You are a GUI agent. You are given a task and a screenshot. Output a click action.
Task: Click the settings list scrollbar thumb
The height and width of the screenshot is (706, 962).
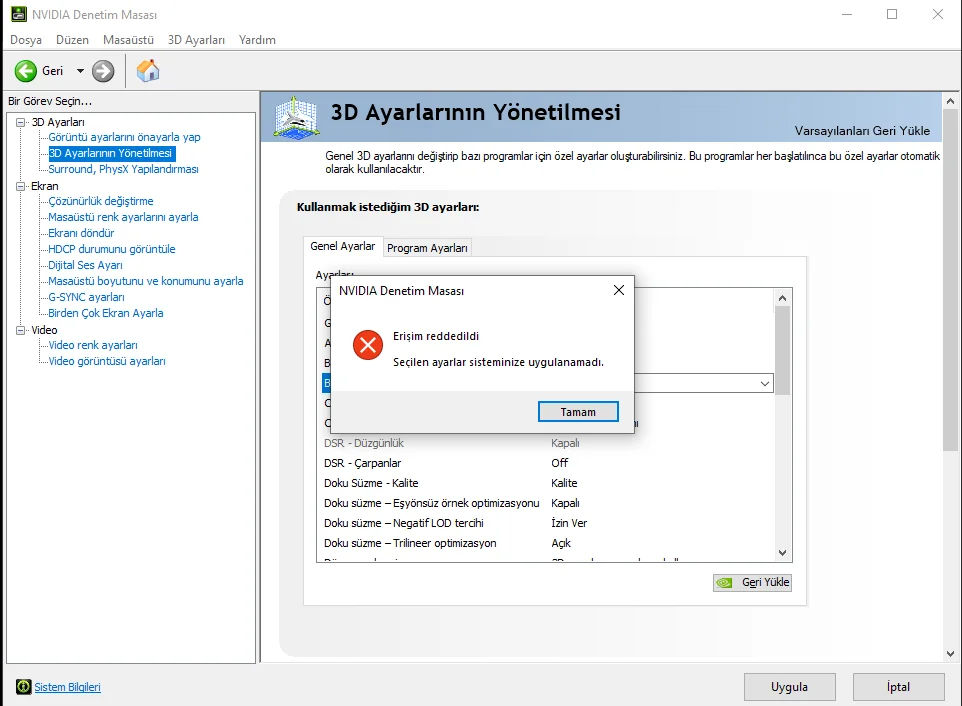point(782,350)
